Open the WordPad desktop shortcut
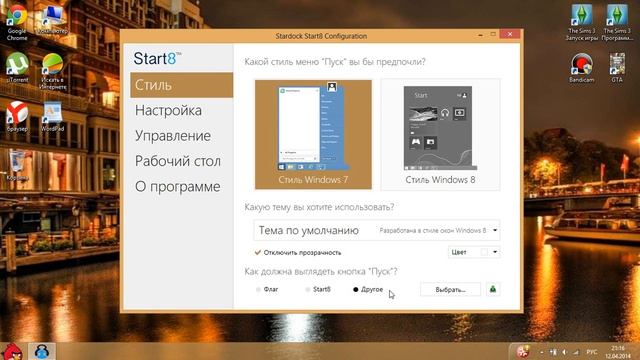640x360 pixels. (x=52, y=116)
